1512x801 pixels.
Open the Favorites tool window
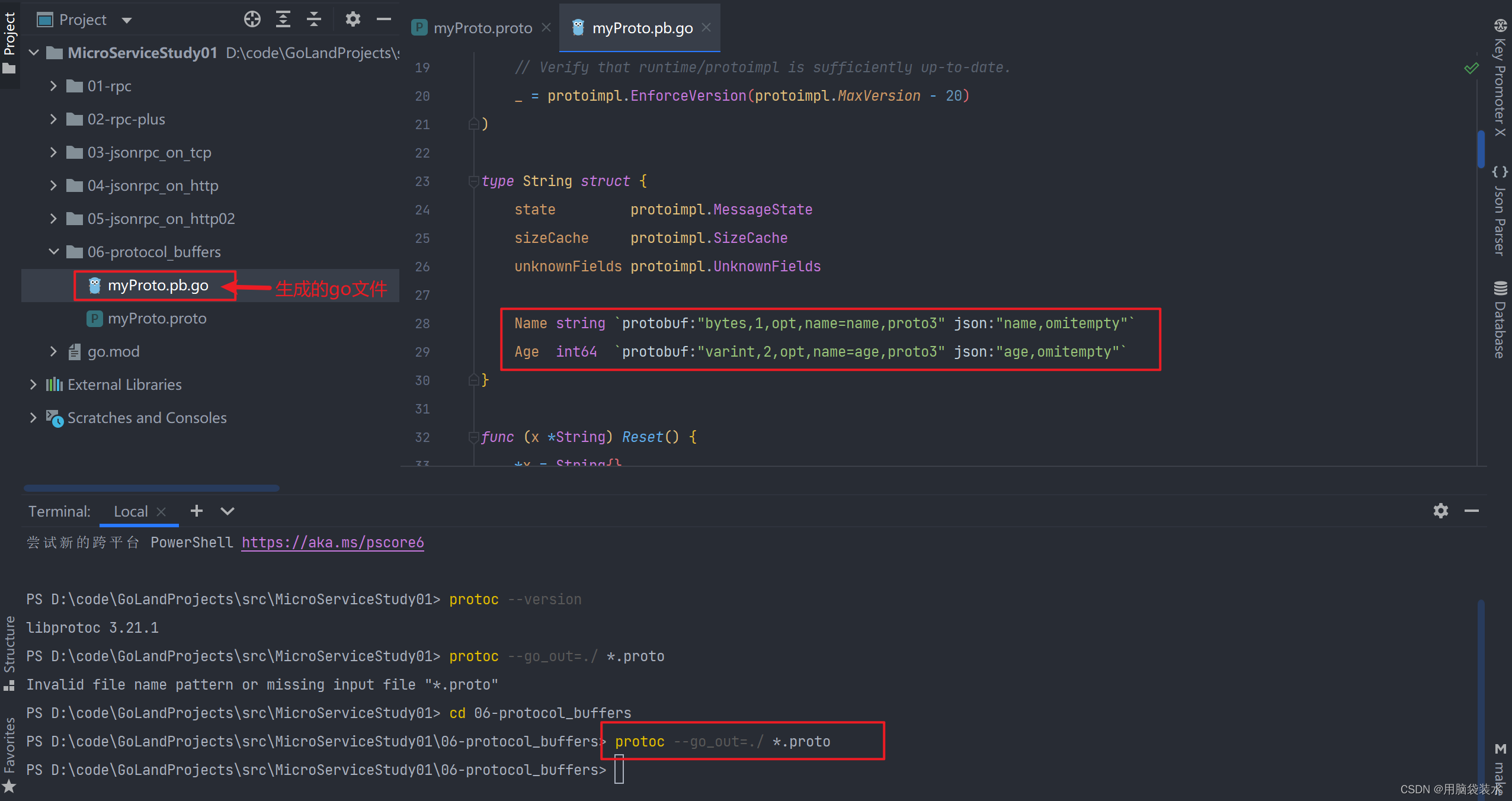(9, 755)
